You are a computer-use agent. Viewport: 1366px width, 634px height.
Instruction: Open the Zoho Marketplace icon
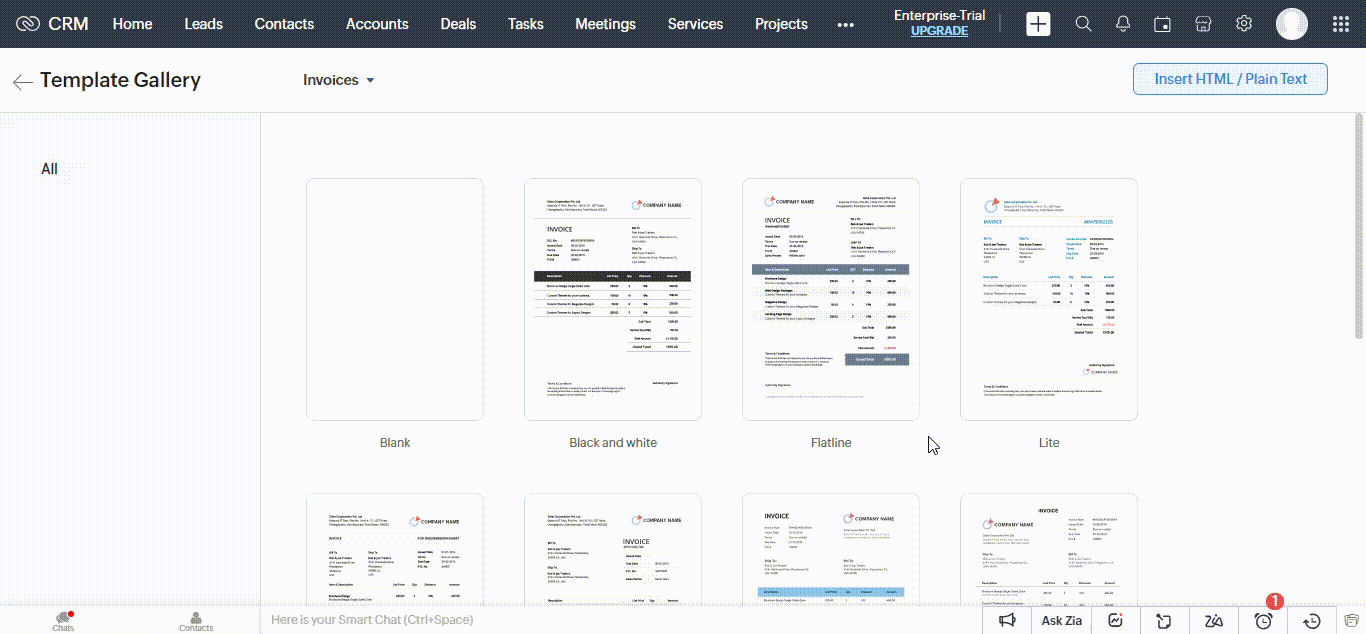1203,23
